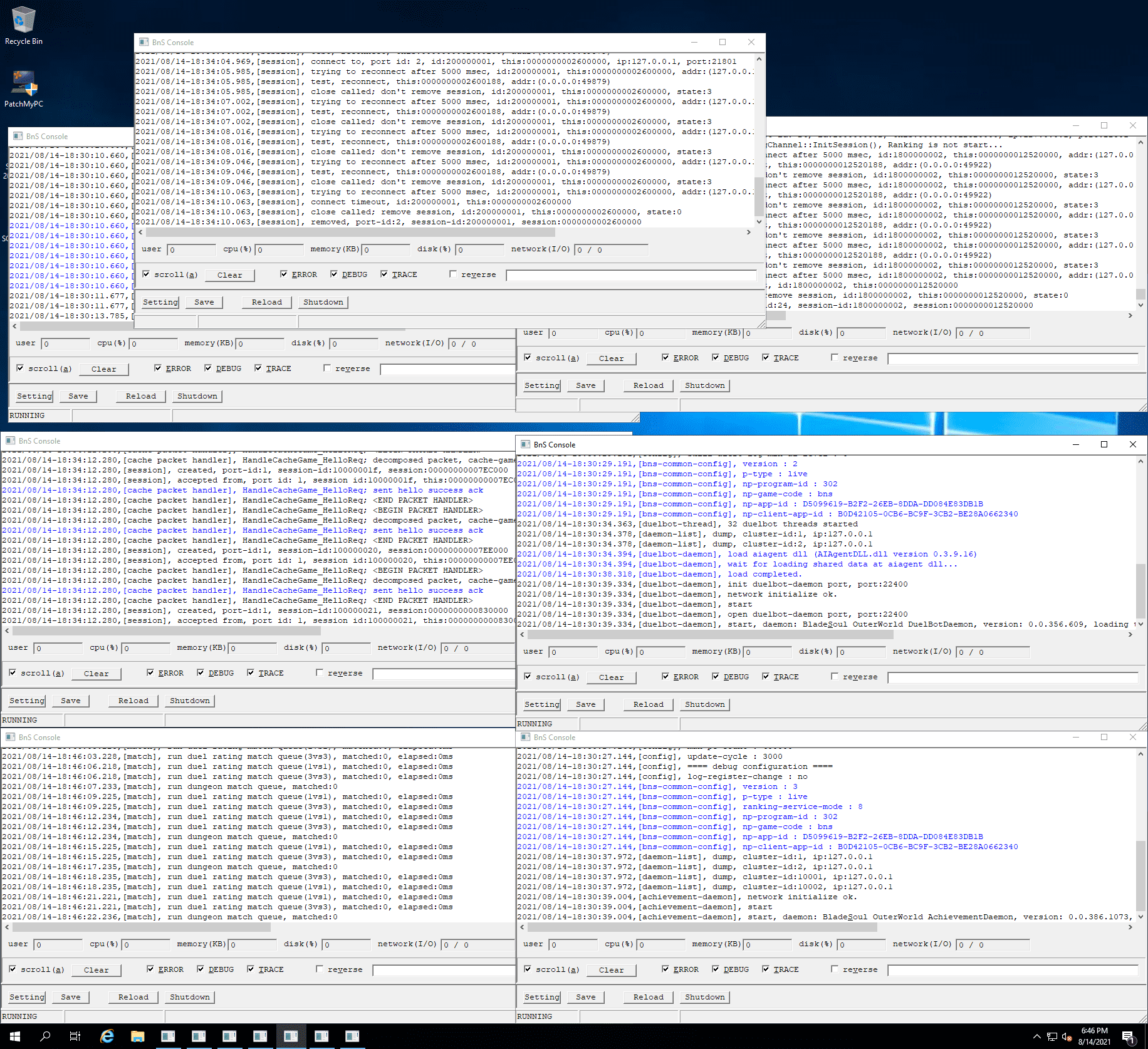Click scroll-down arrow in achievement-daemon console log
The image size is (1148, 1049).
(1140, 917)
